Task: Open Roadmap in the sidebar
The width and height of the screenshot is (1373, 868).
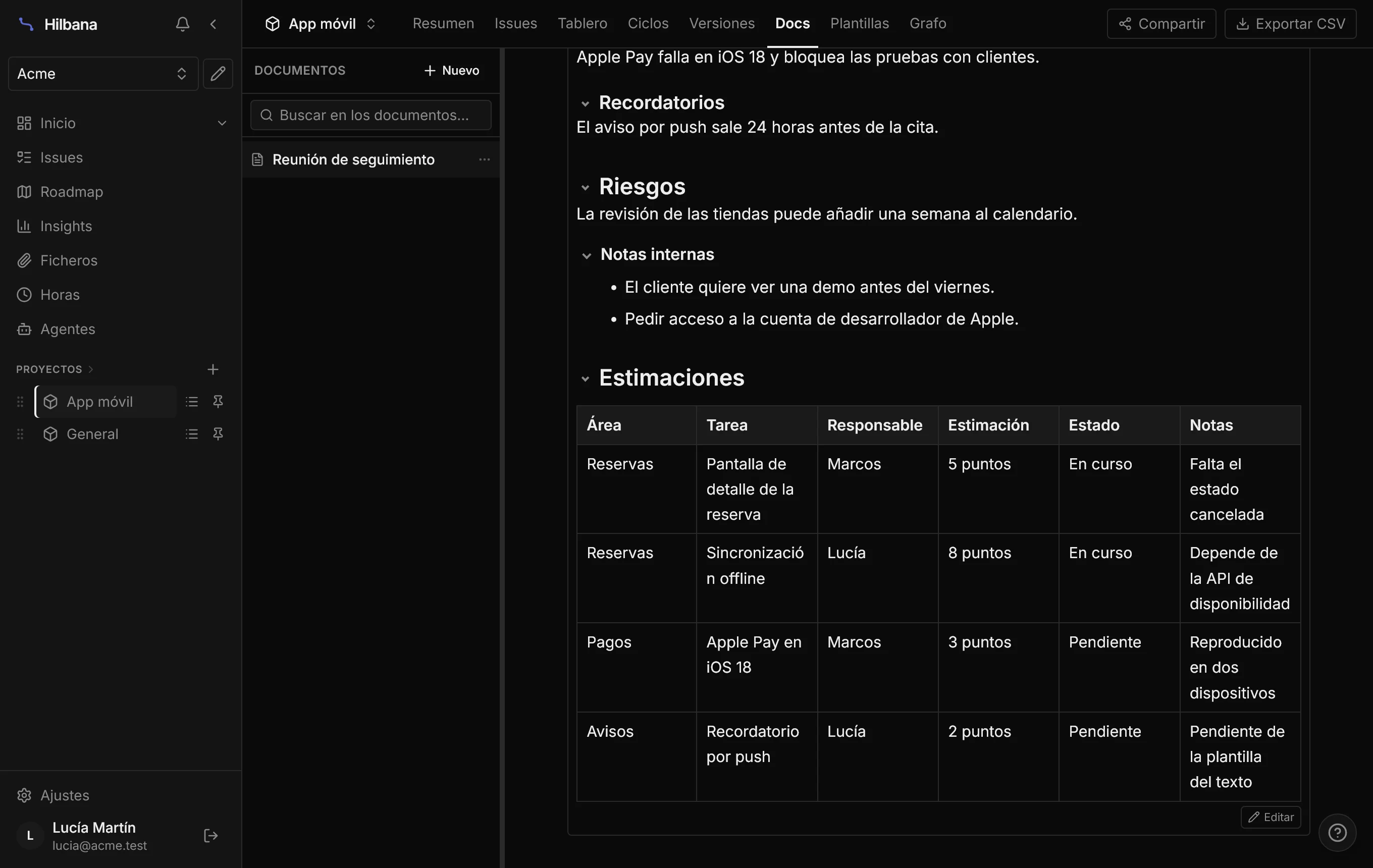Action: pyautogui.click(x=121, y=191)
